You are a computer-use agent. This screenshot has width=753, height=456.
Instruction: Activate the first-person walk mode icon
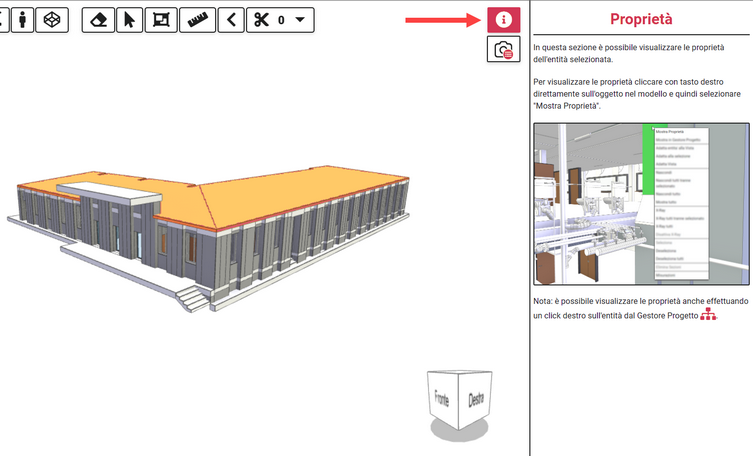click(x=23, y=20)
